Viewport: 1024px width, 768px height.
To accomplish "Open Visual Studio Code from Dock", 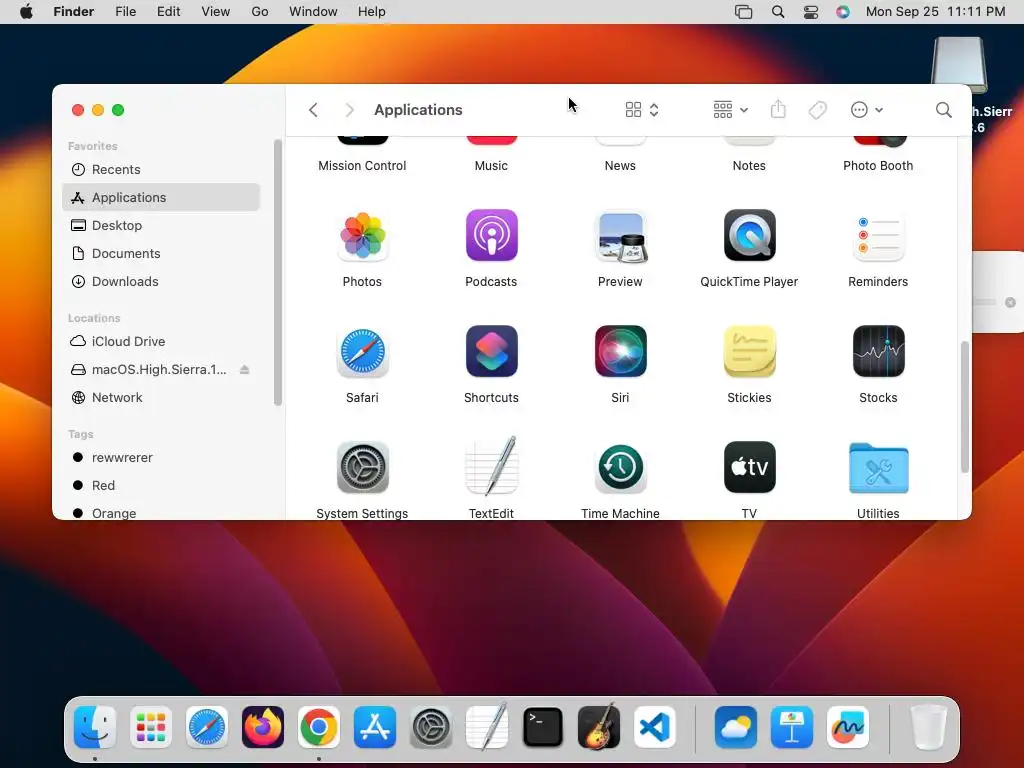I will tap(655, 727).
